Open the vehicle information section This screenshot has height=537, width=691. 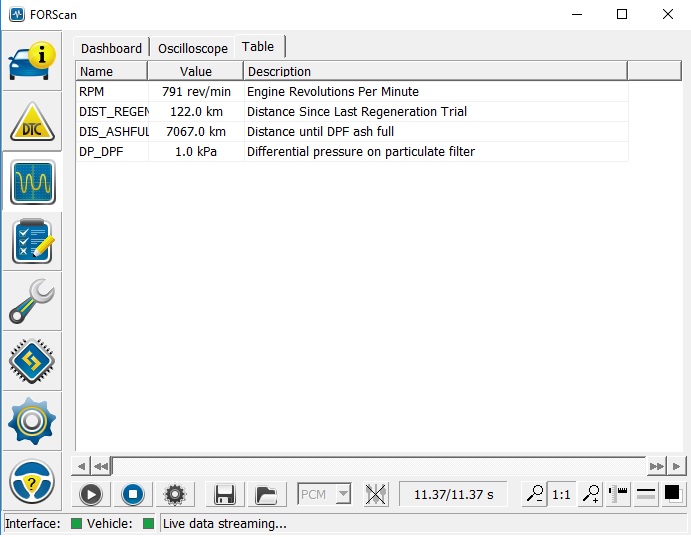(32, 61)
